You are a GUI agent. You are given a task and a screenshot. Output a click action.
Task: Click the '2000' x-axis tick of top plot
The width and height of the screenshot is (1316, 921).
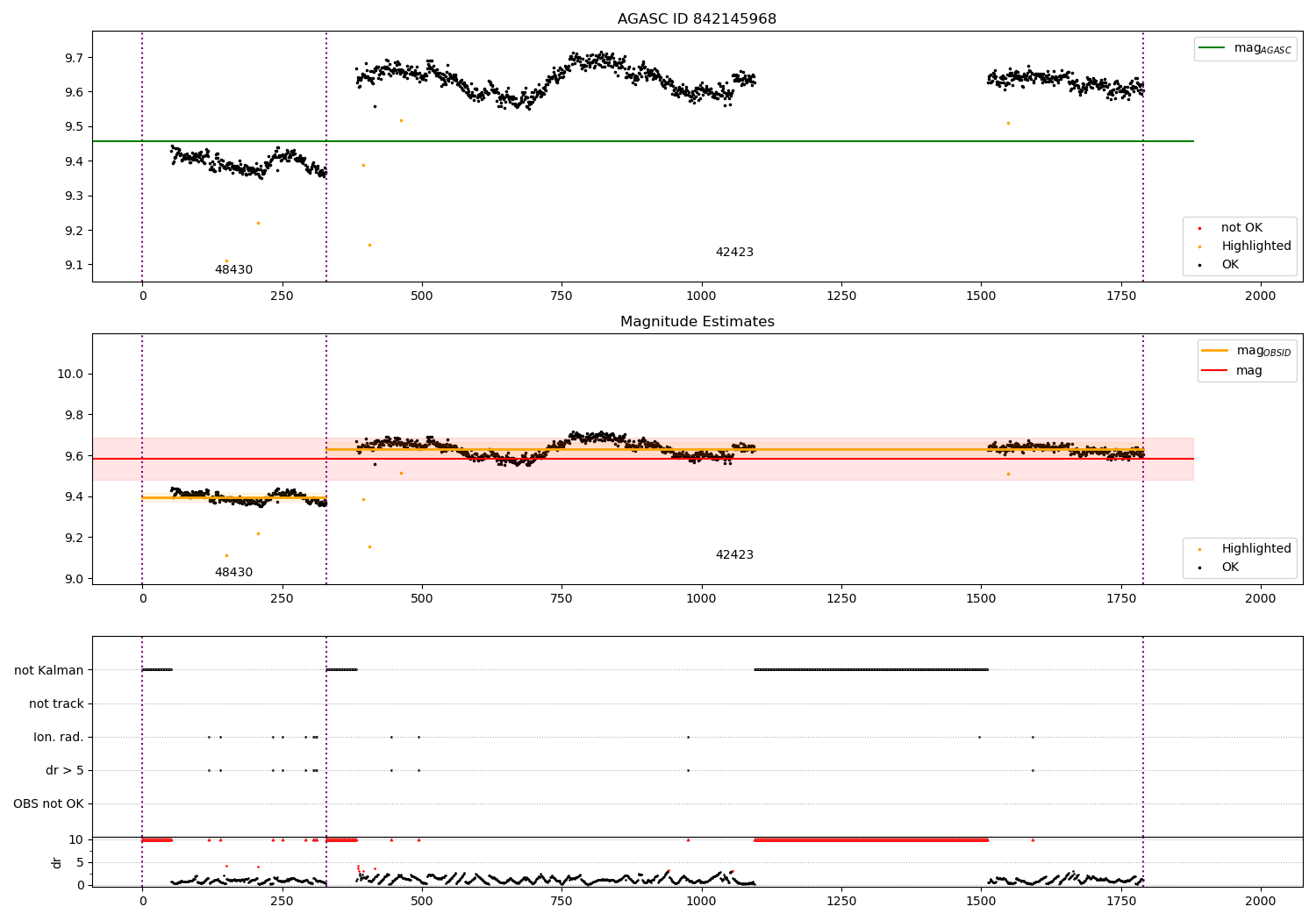pos(1261,296)
